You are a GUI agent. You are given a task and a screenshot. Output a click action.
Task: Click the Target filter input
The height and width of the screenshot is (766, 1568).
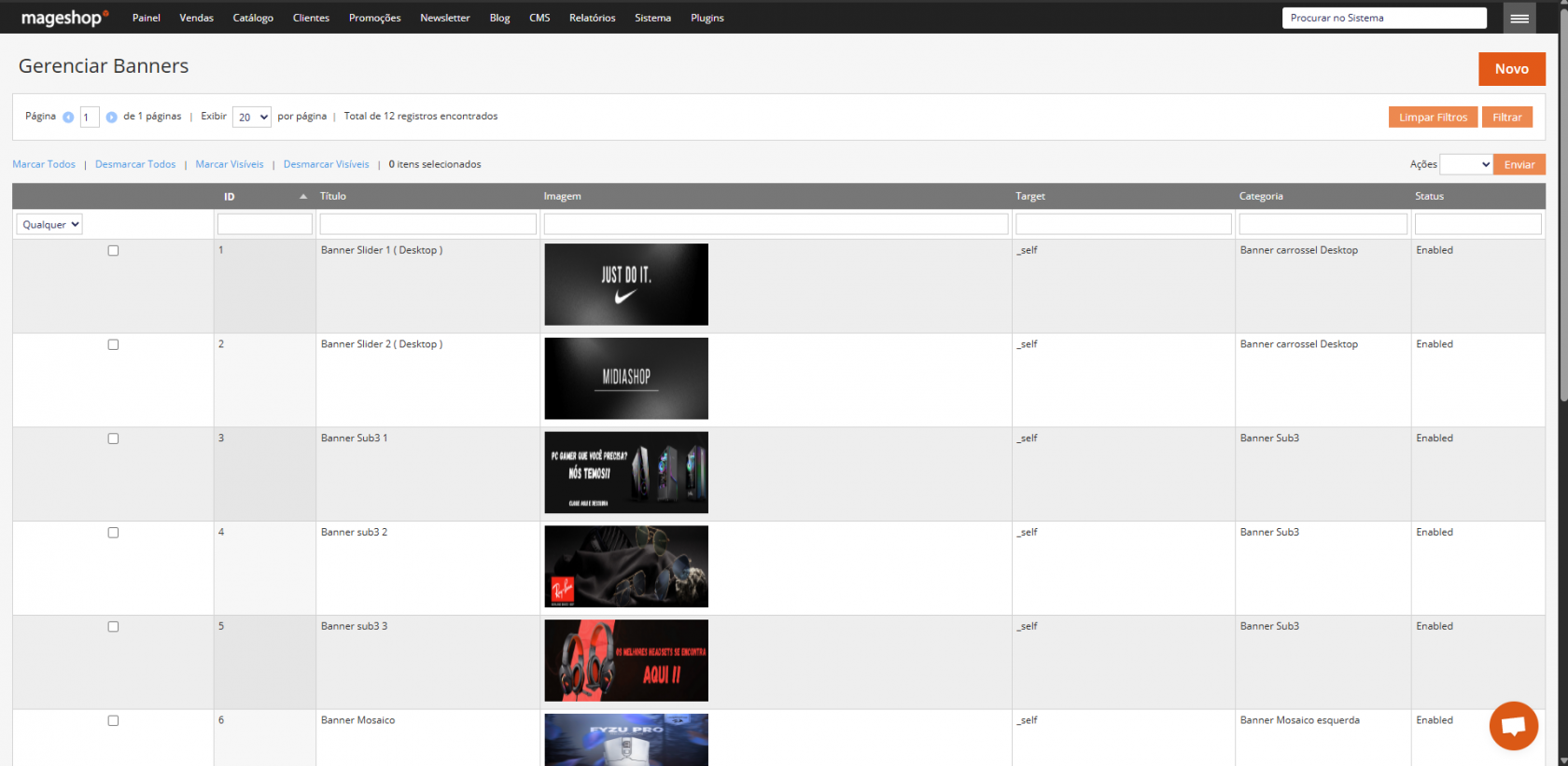coord(1124,224)
